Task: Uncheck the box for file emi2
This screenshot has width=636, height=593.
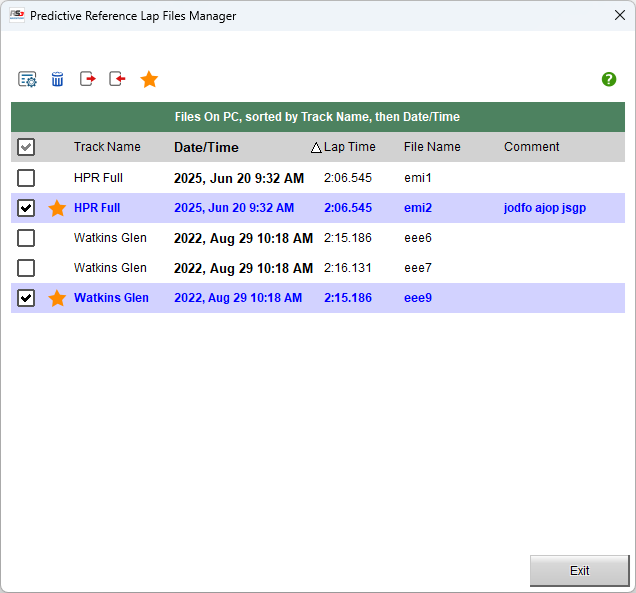Action: pyautogui.click(x=26, y=208)
